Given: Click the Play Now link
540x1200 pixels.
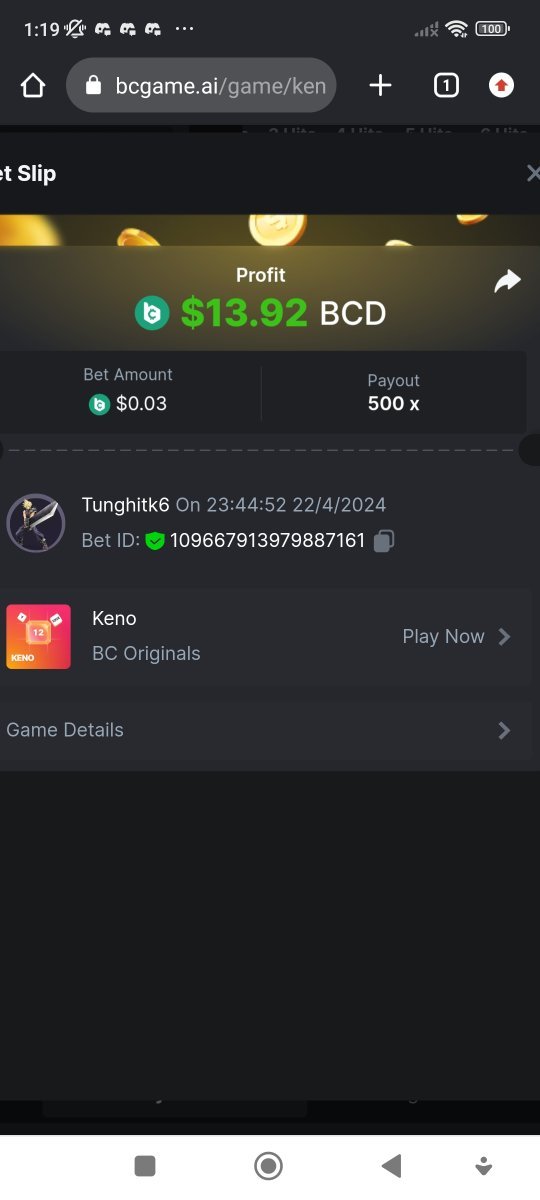Looking at the screenshot, I should click(x=443, y=637).
